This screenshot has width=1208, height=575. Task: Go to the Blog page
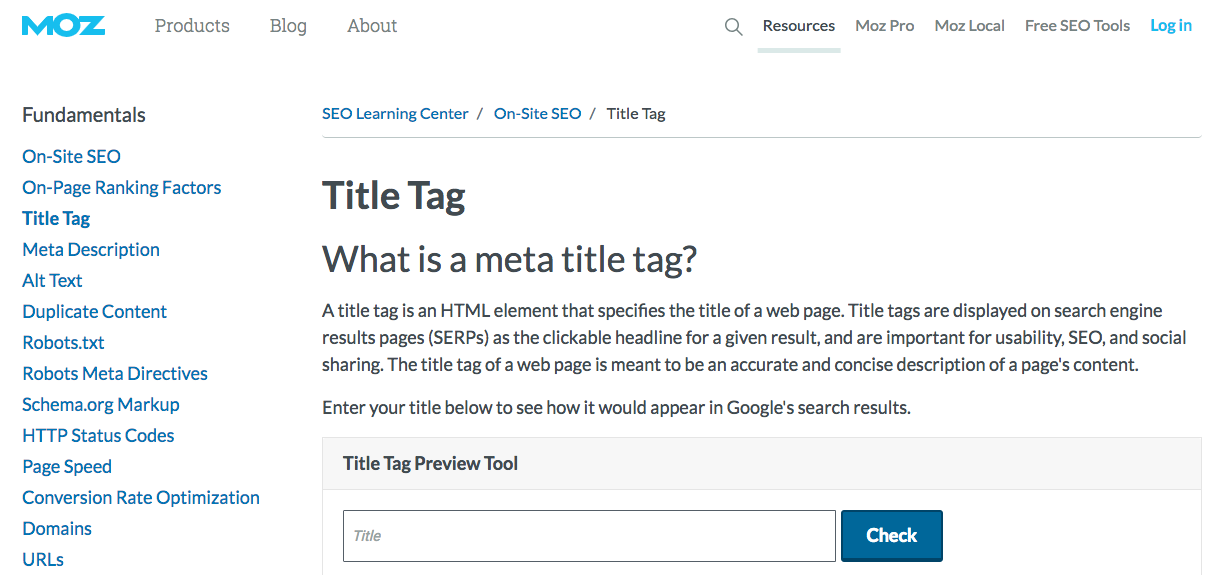[x=288, y=26]
